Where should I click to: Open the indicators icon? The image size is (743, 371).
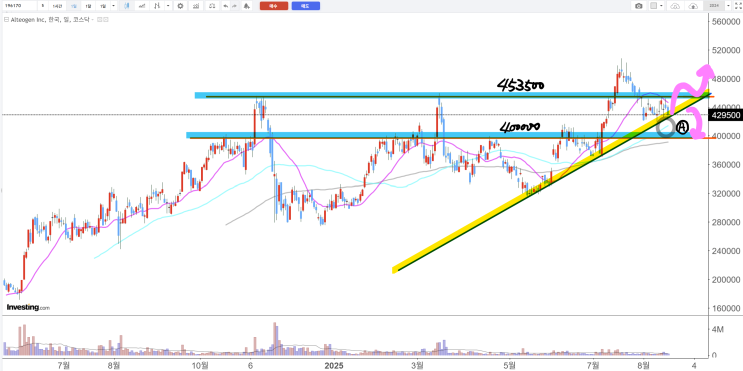[196, 6]
